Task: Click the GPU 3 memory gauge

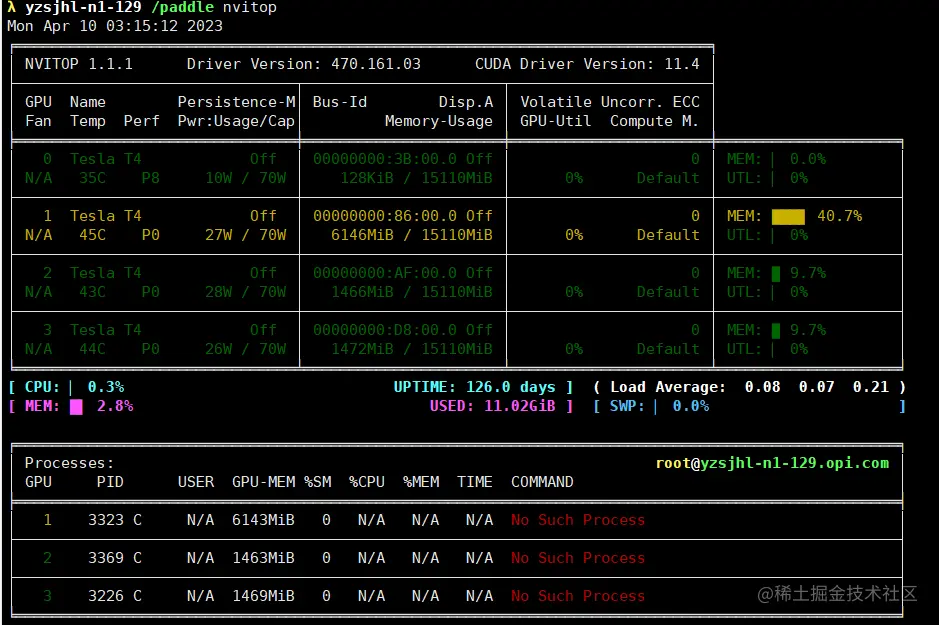Action: (x=775, y=329)
